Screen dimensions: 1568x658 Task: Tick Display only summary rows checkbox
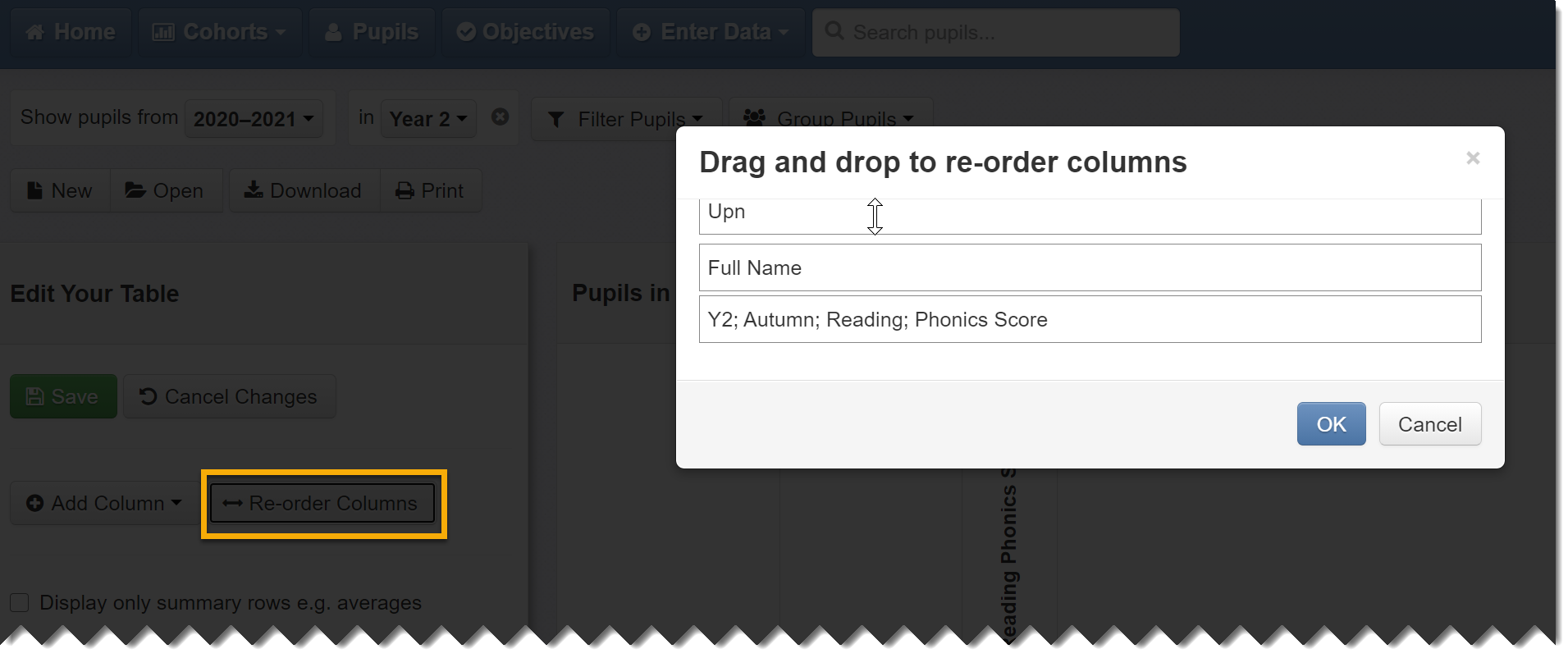(x=20, y=603)
